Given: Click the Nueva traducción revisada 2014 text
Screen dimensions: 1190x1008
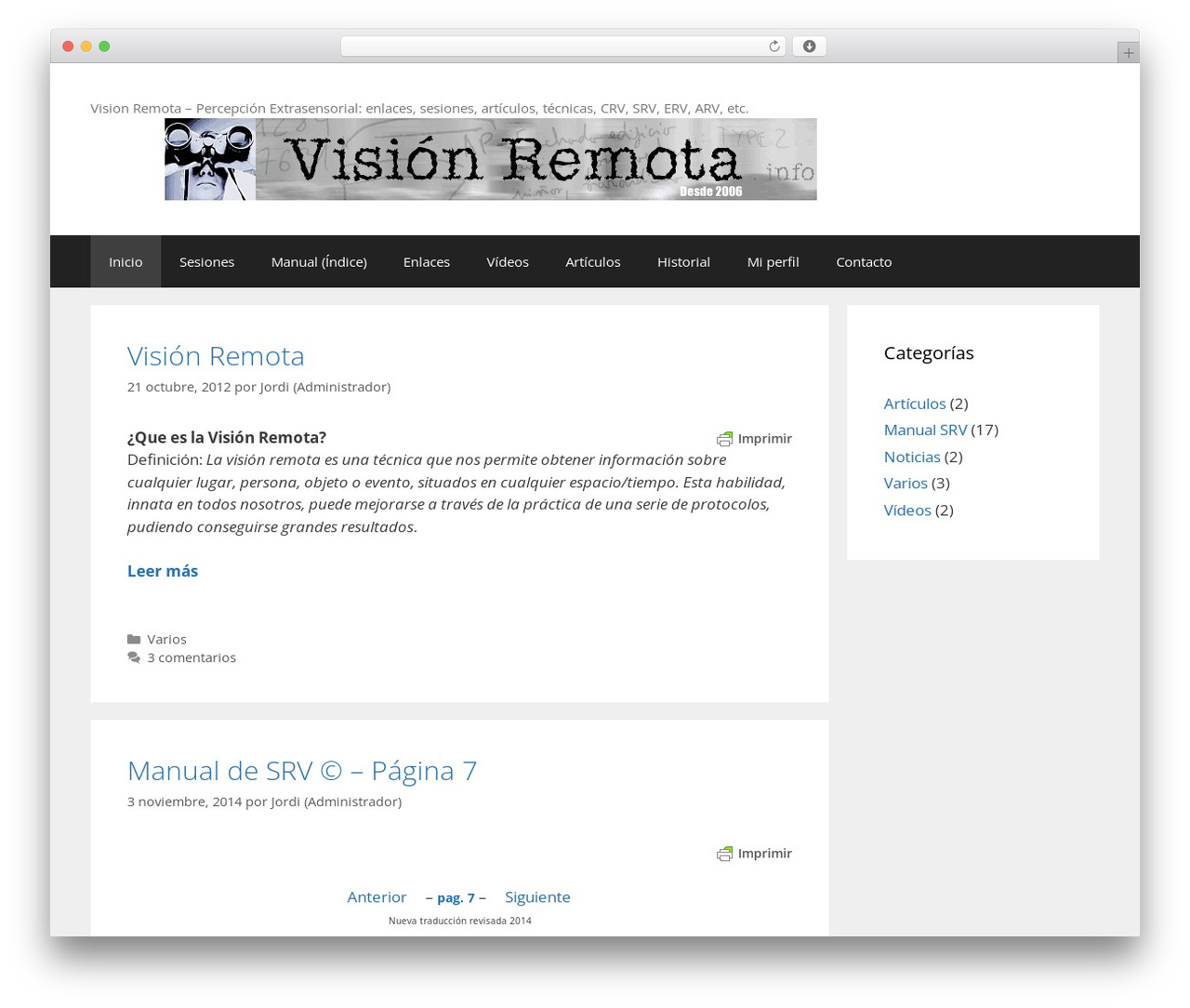Looking at the screenshot, I should [460, 921].
